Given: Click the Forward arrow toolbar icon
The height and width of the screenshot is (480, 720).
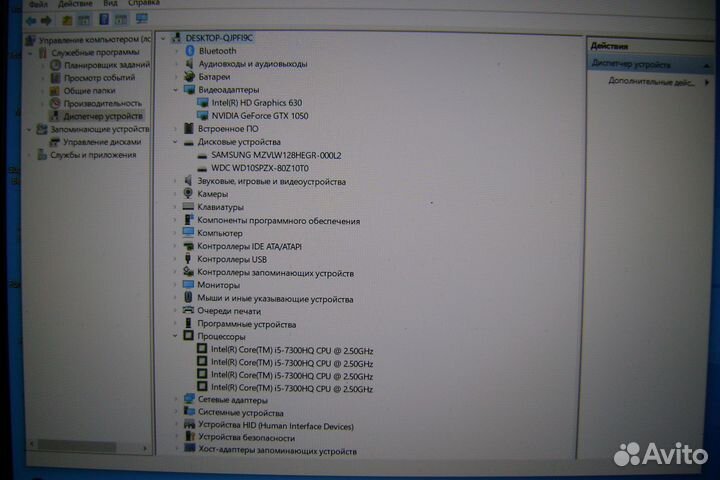Looking at the screenshot, I should (46, 21).
